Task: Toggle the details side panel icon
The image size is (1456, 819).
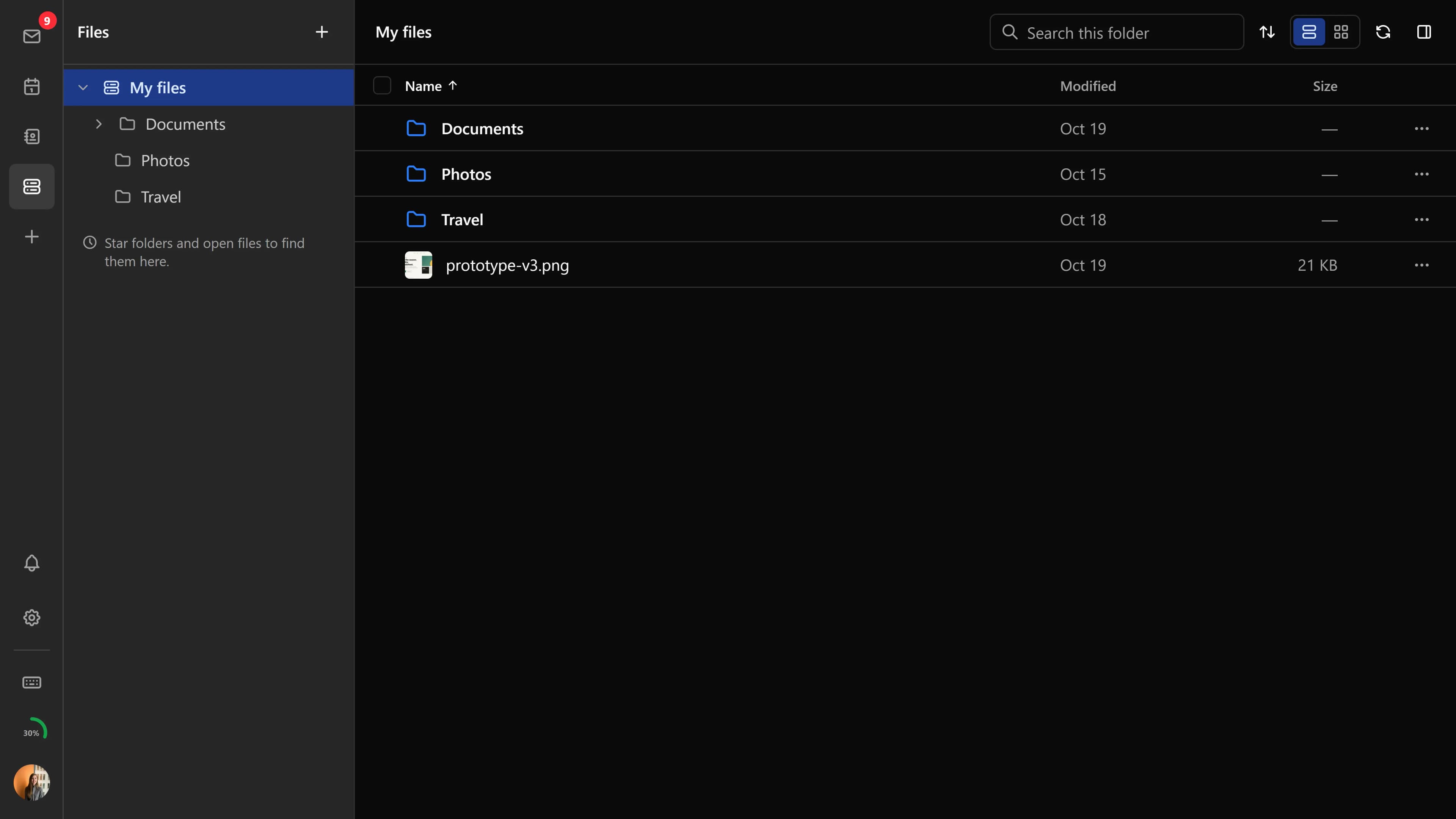Action: click(1424, 32)
